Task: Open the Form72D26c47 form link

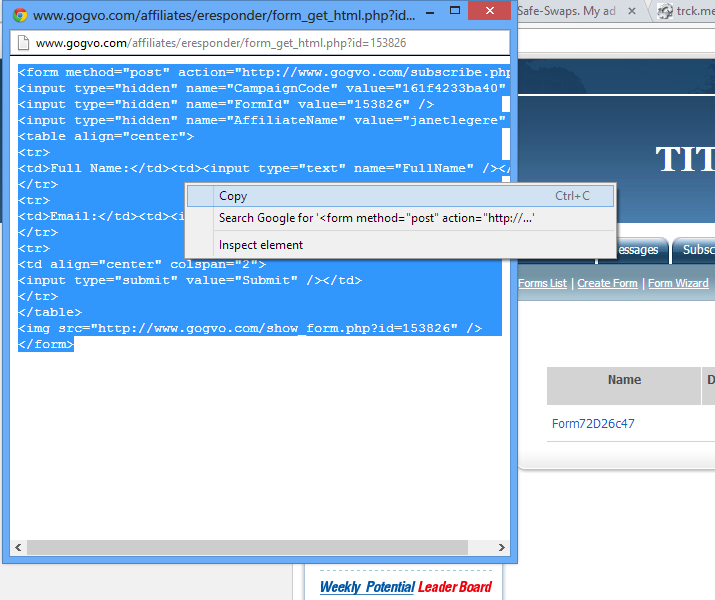Action: coord(593,423)
